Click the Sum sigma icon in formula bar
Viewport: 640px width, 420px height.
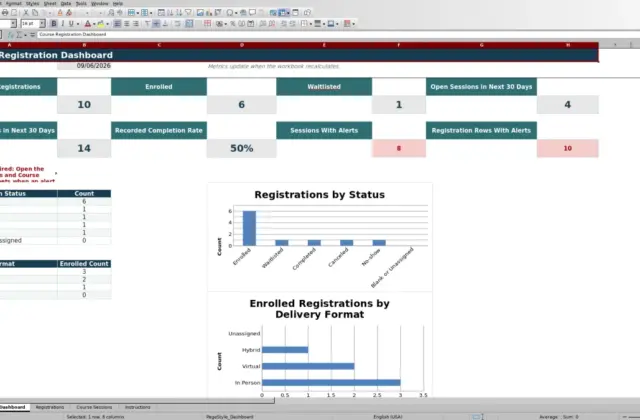(x=19, y=35)
